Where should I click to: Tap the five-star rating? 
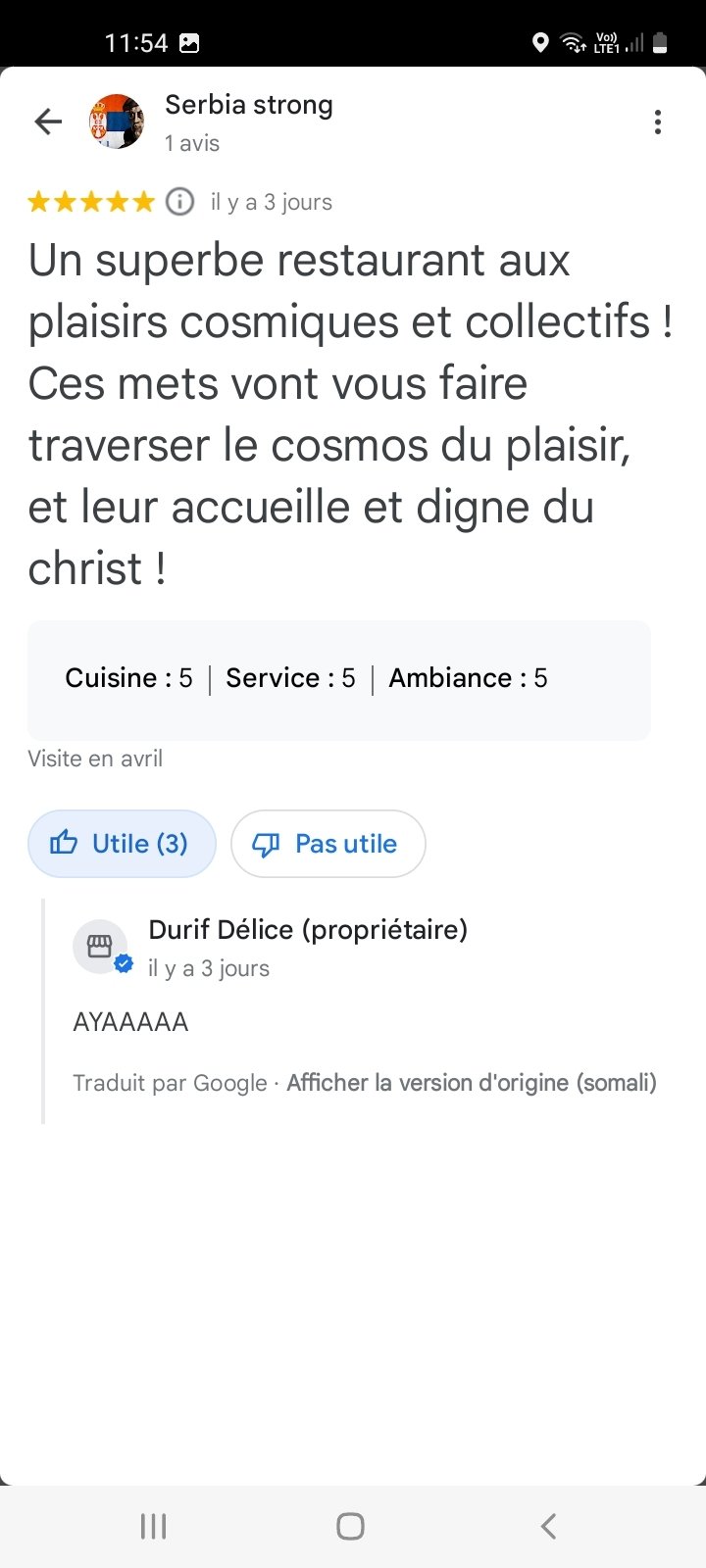click(91, 202)
